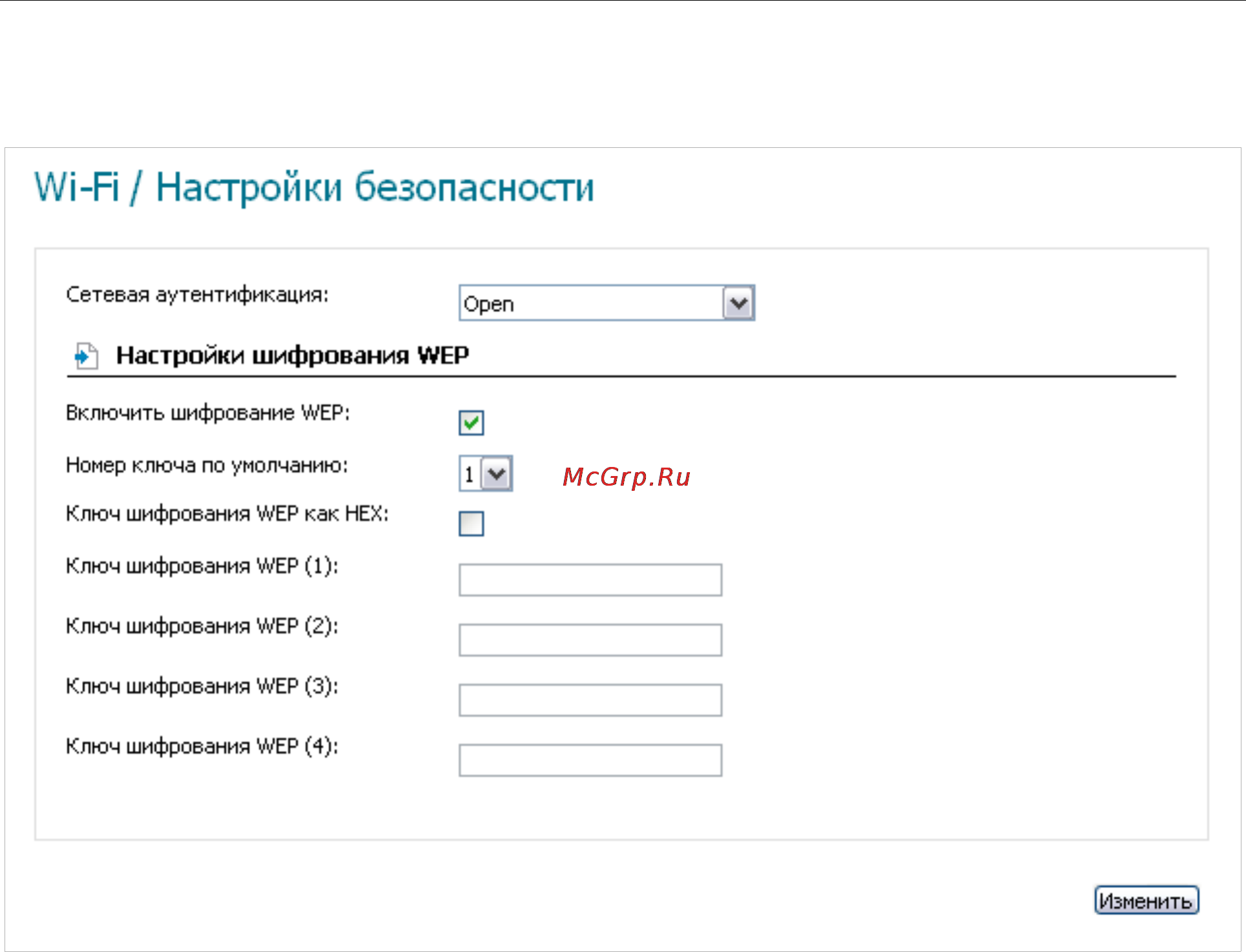This screenshot has height=952, width=1246.
Task: Click the Ключ шифрования WEP как HEX label
Action: pyautogui.click(x=227, y=514)
